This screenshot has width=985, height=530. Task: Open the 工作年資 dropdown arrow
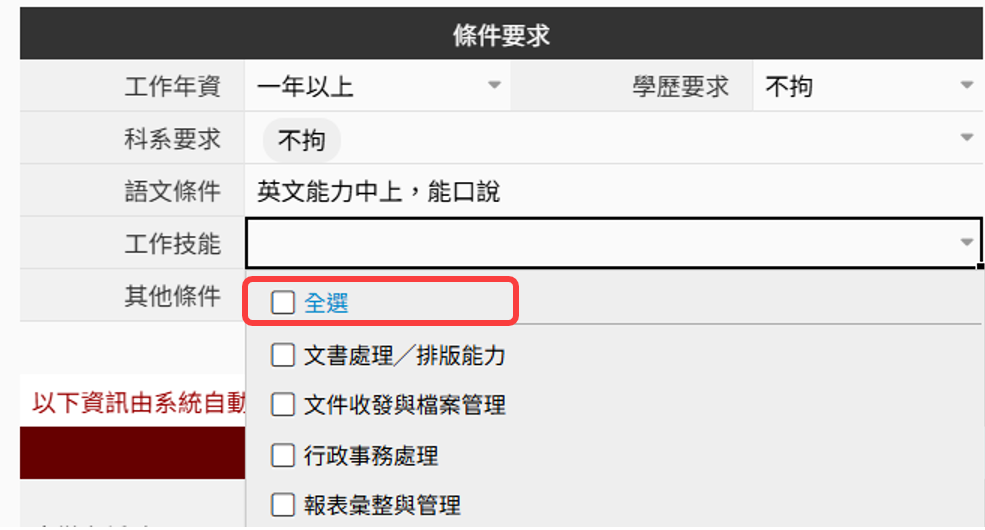(494, 86)
